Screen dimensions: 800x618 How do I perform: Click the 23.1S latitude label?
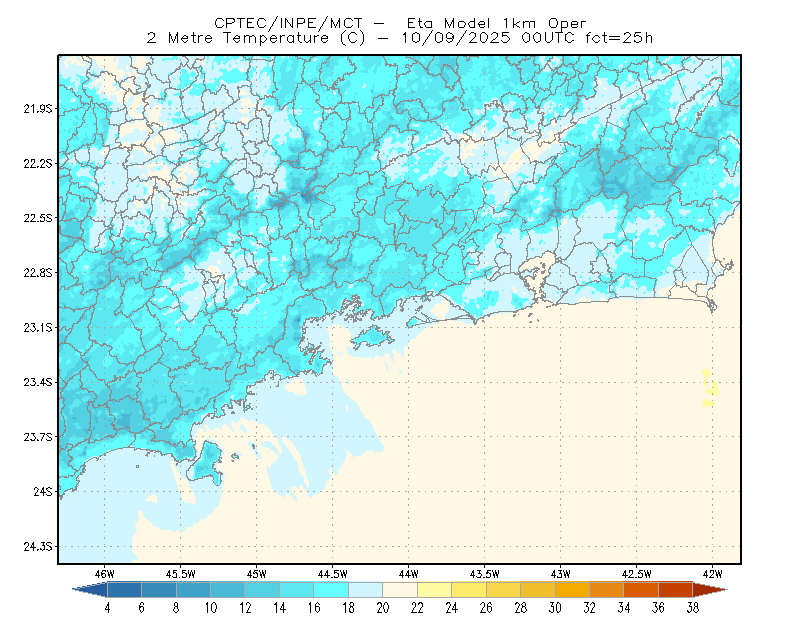coord(37,327)
